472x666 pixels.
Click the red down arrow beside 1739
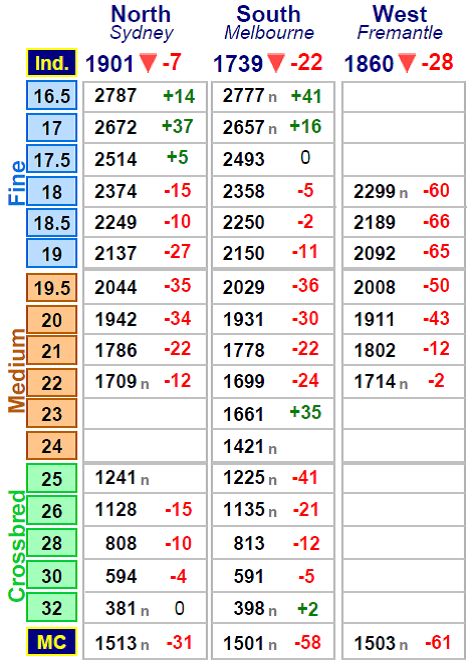point(276,63)
